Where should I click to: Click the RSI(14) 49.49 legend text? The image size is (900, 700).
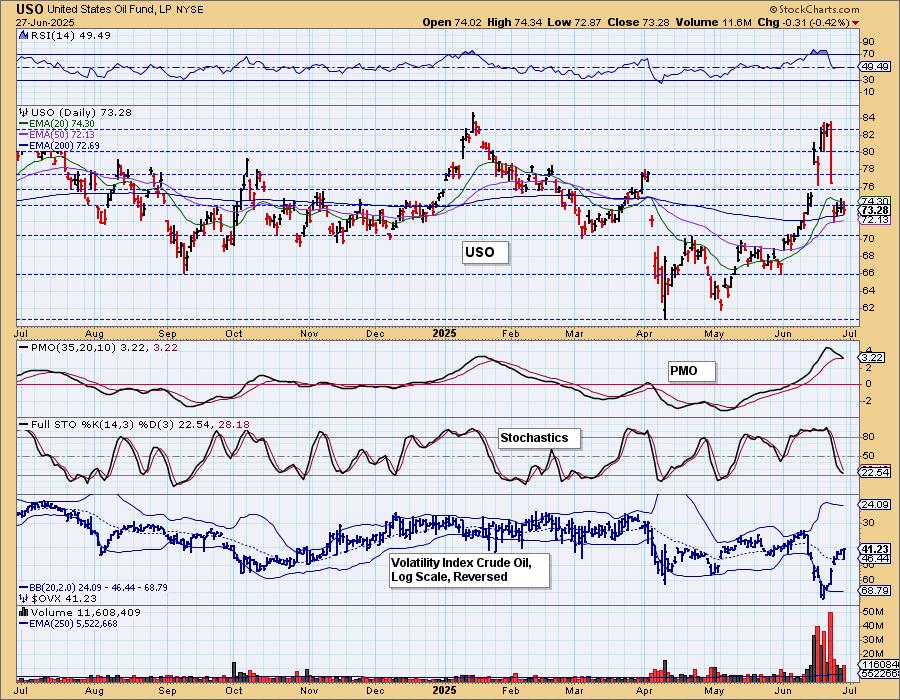71,35
